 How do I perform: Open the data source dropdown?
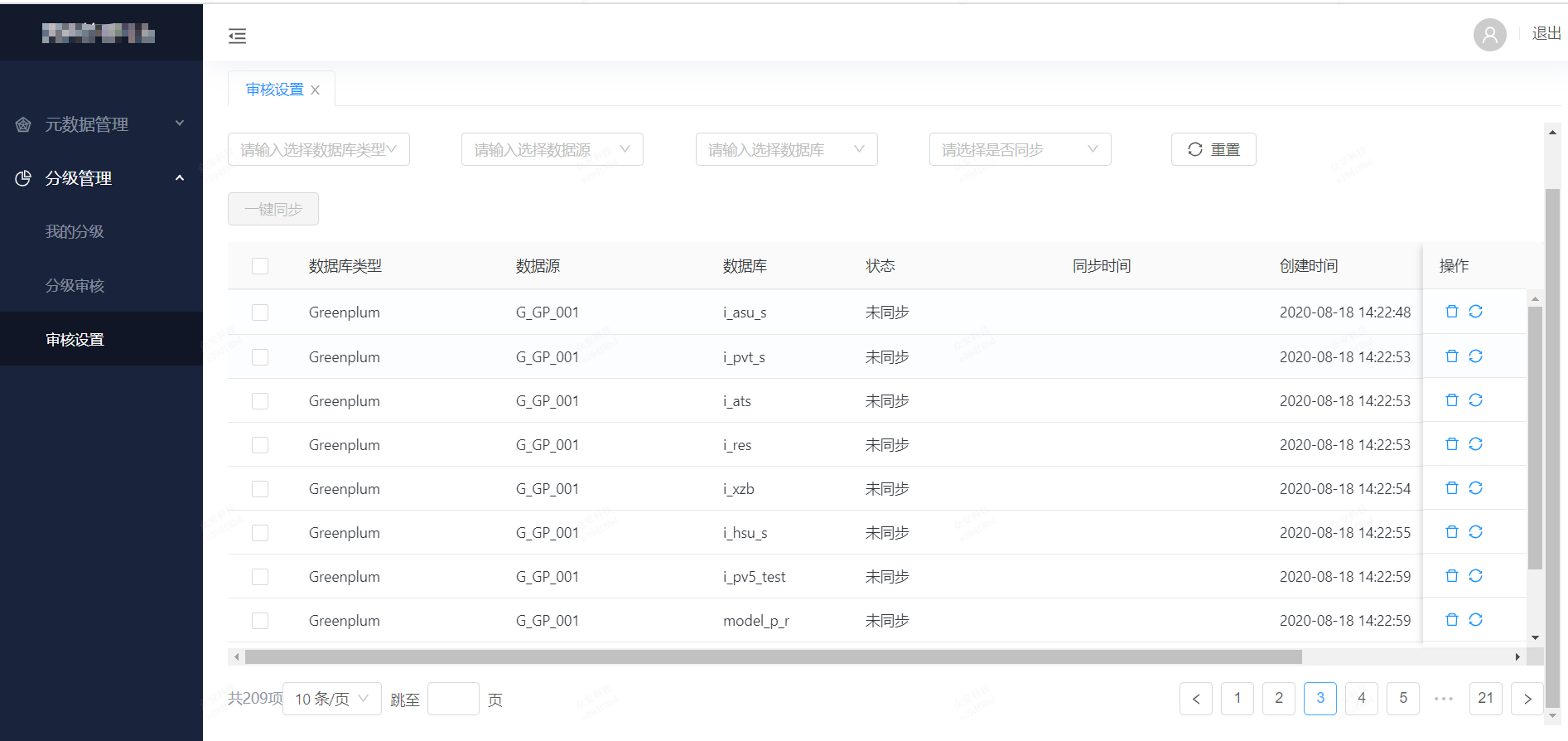pyautogui.click(x=552, y=149)
